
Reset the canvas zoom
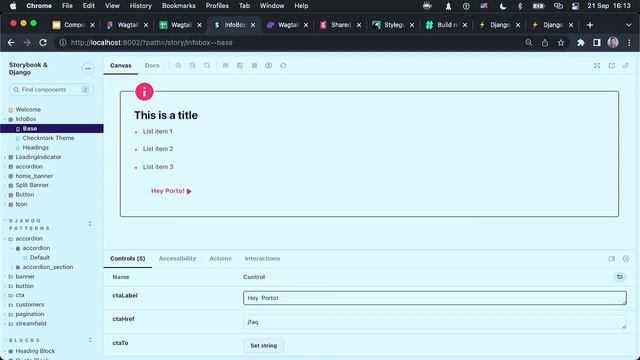coord(207,65)
